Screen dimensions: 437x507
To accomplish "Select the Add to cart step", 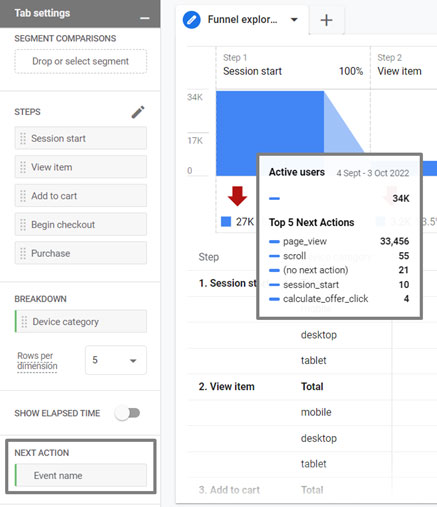I will click(81, 196).
